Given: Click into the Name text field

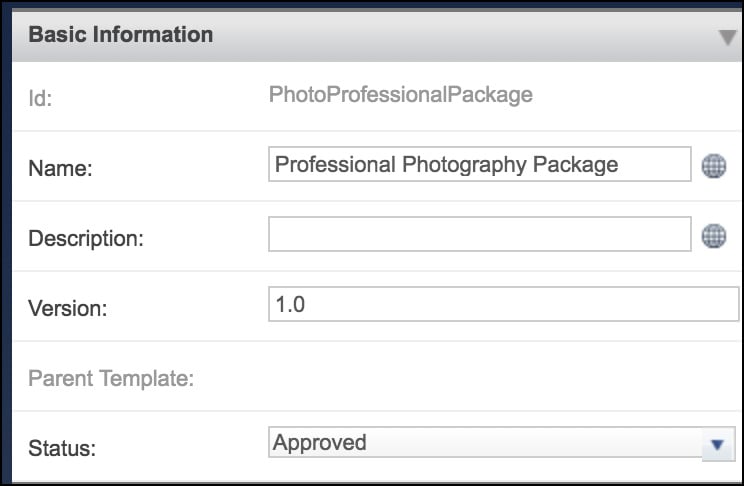Looking at the screenshot, I should 480,164.
